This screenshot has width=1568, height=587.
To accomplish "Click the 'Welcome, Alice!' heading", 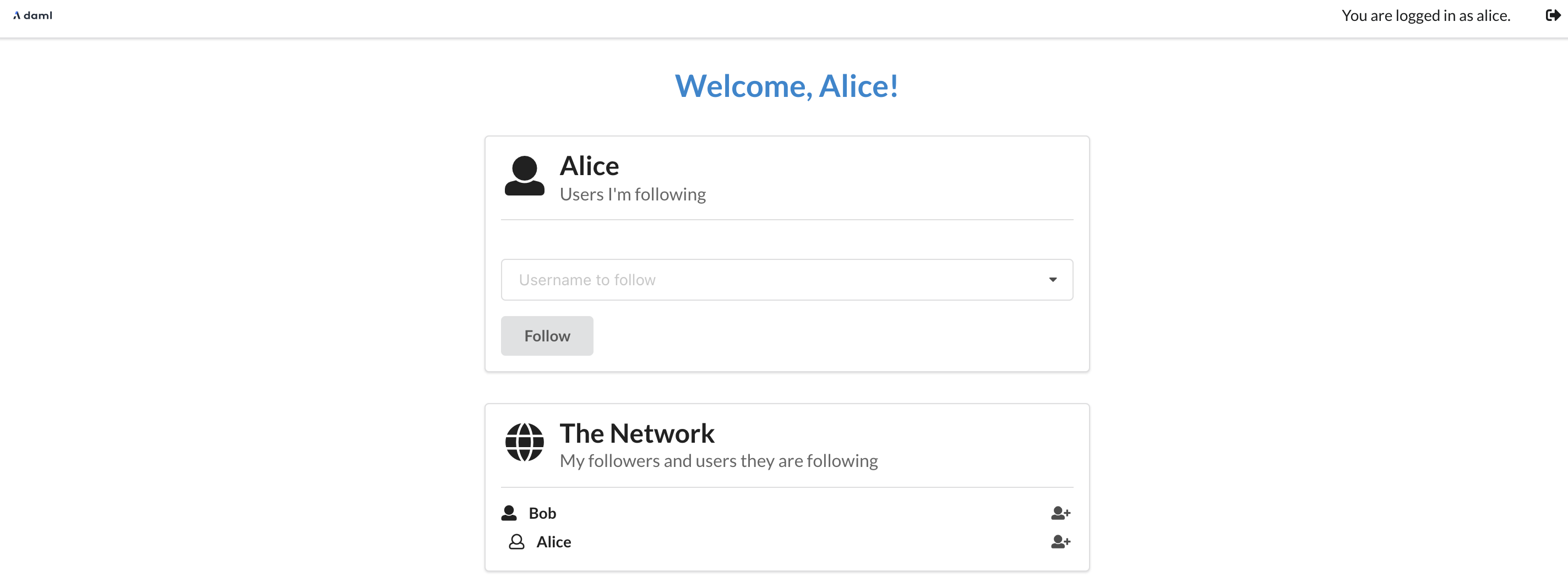I will pyautogui.click(x=786, y=86).
